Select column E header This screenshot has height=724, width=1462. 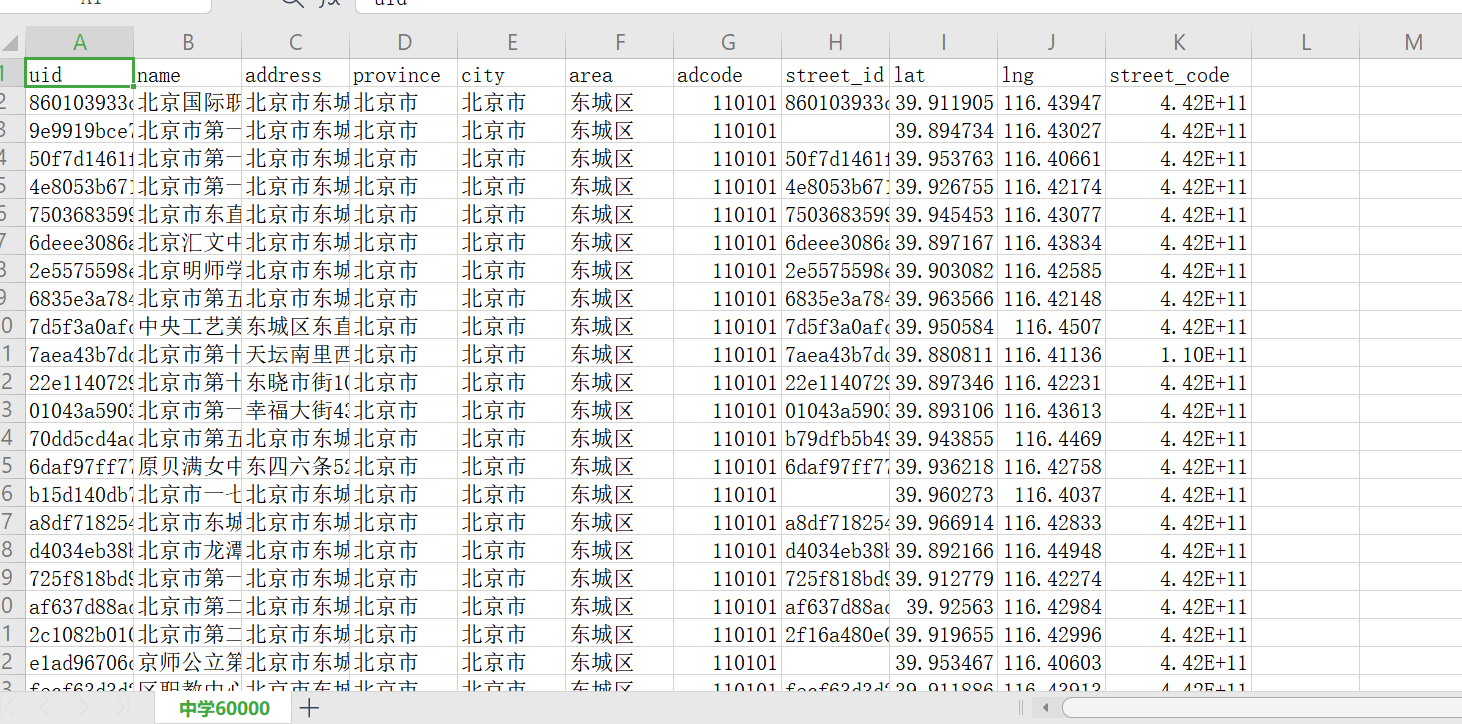(512, 42)
